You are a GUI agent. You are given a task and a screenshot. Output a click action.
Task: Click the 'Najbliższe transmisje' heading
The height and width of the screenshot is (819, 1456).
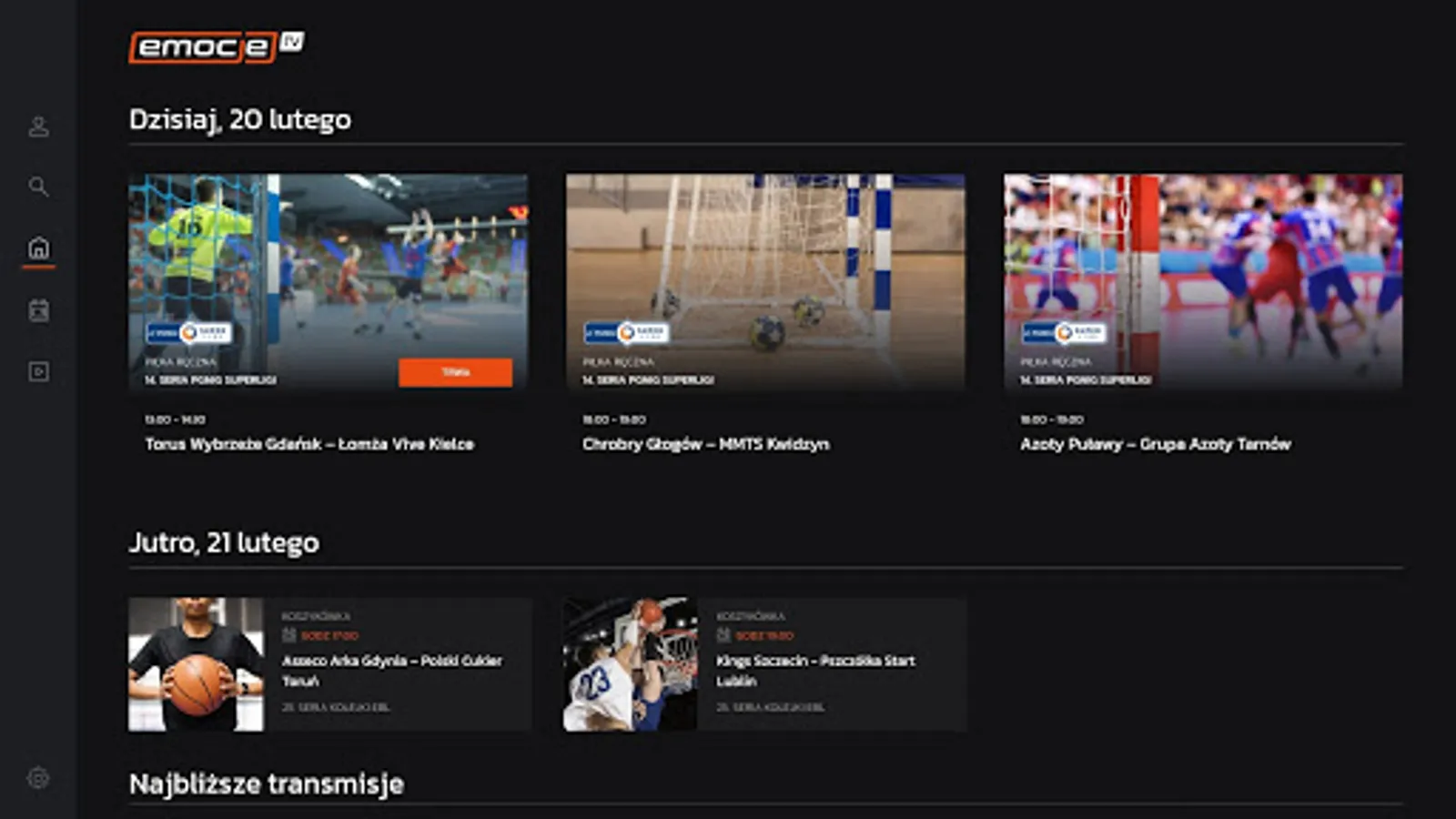(267, 784)
